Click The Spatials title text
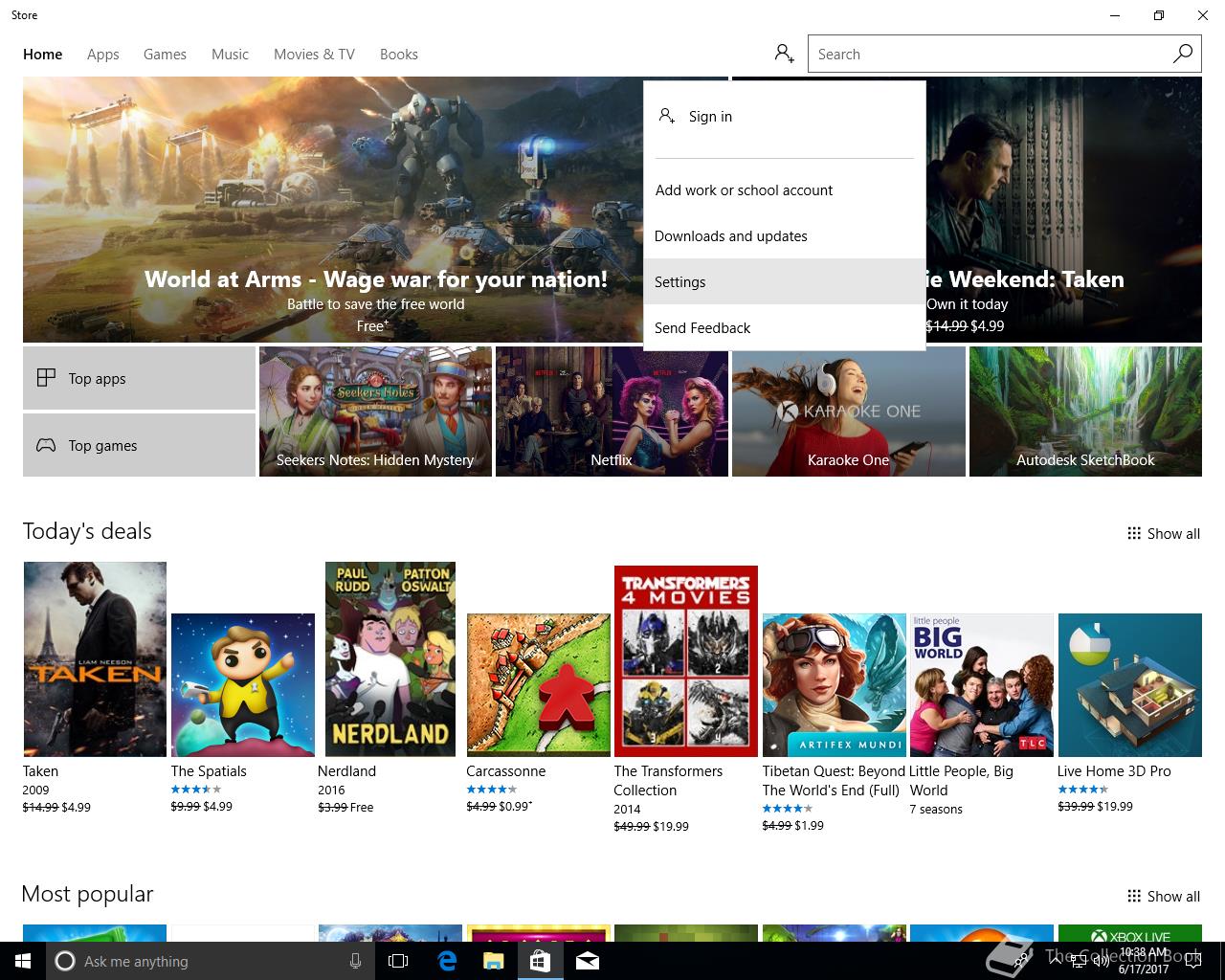Screen dimensions: 1225x980 (x=209, y=771)
